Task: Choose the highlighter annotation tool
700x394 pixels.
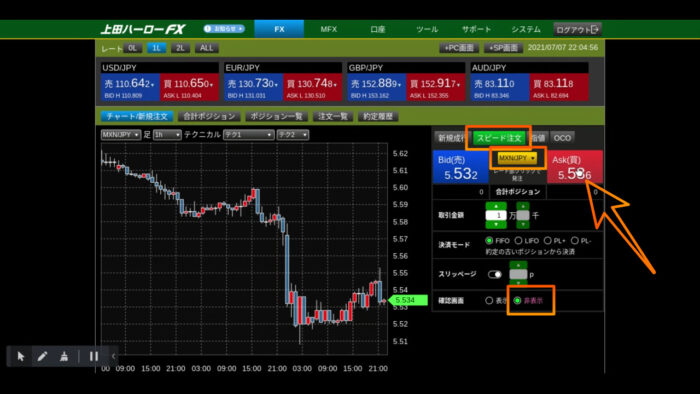Action: click(64, 356)
